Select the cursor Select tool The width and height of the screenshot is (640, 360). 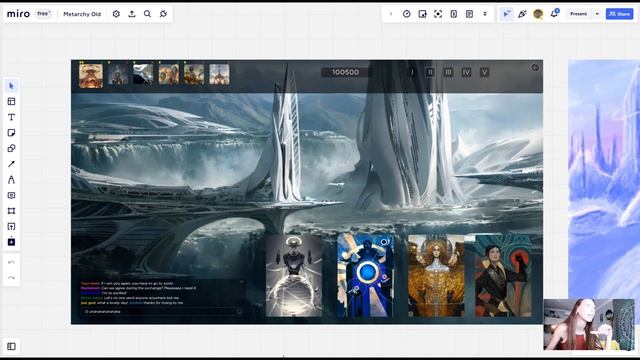11,86
